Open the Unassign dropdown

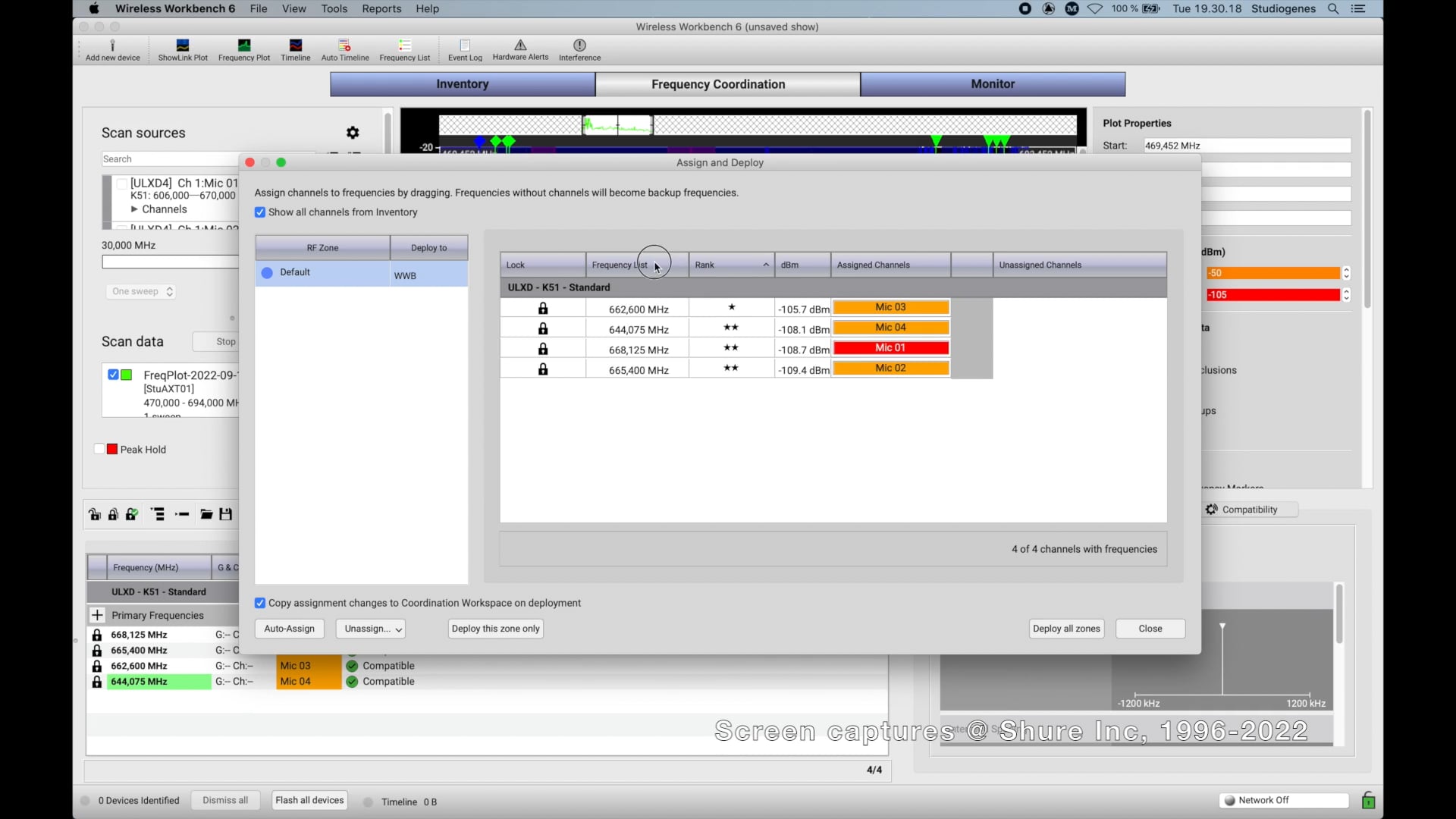370,629
